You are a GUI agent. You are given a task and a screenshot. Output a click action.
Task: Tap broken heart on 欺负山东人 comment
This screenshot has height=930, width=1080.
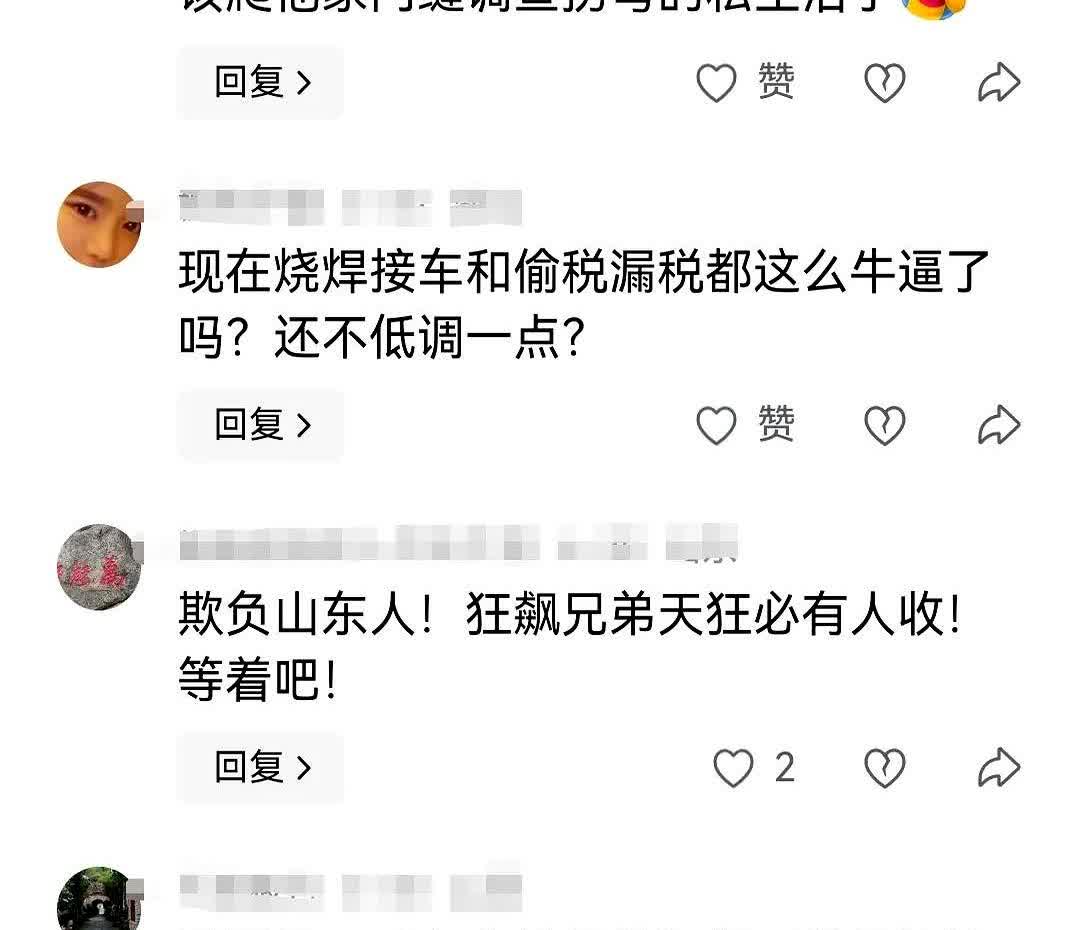[884, 767]
